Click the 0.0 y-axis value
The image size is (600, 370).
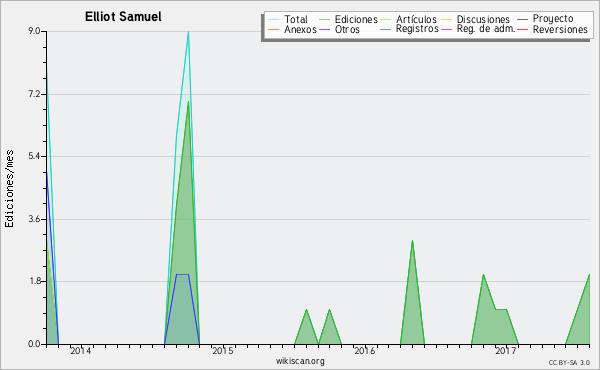tap(34, 344)
